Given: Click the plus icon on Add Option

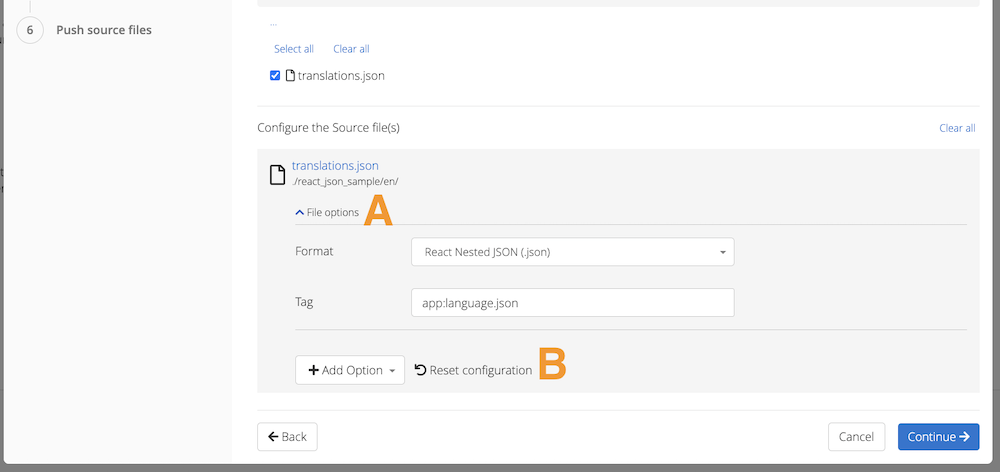Looking at the screenshot, I should coord(313,370).
